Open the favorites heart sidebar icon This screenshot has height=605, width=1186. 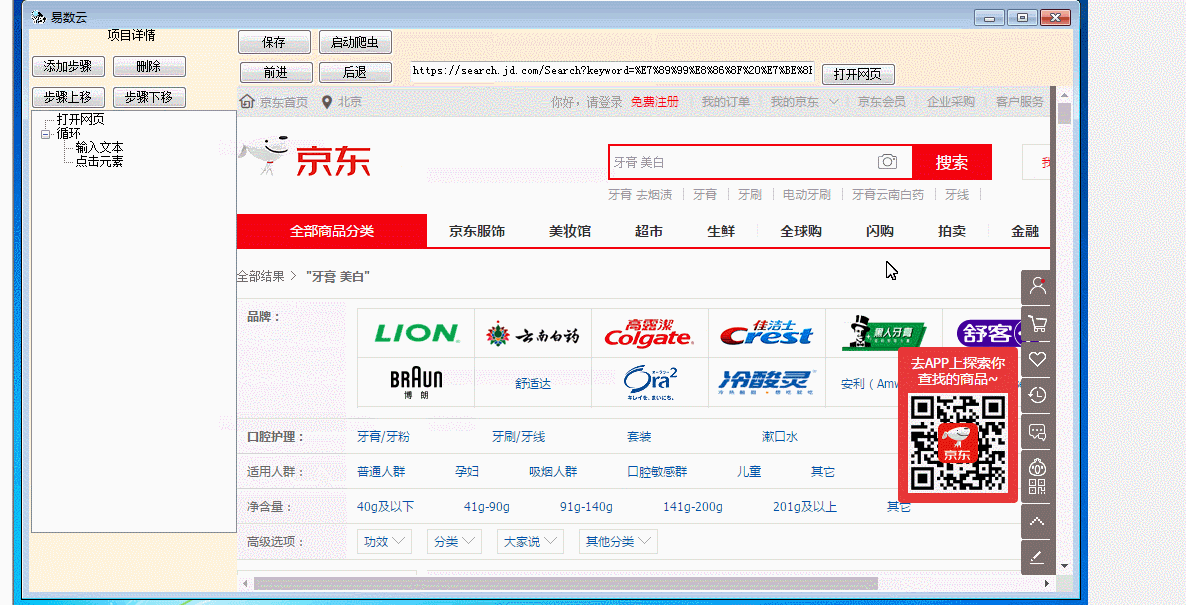pos(1038,359)
